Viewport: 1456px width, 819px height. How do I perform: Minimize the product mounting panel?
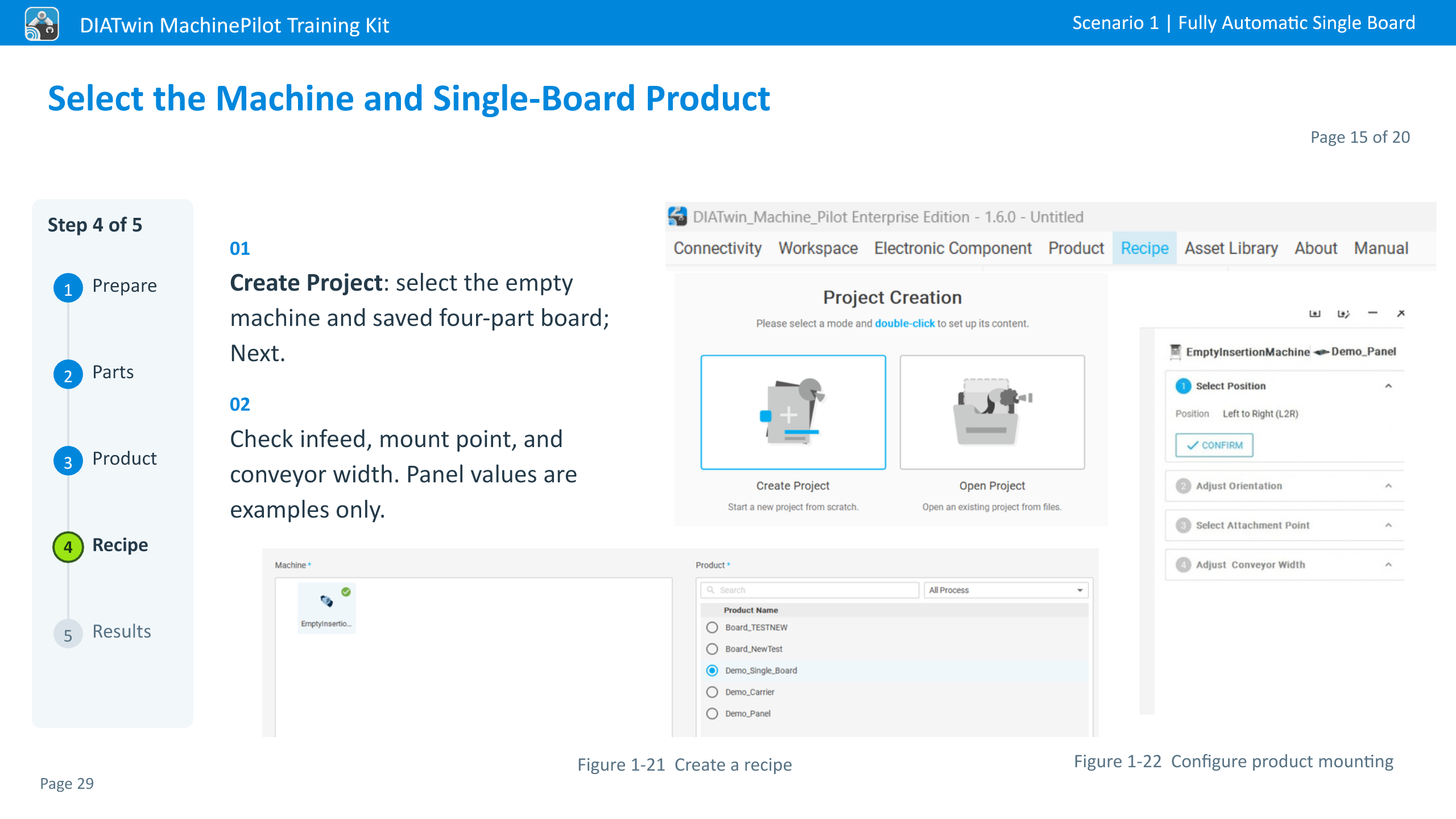(1373, 313)
